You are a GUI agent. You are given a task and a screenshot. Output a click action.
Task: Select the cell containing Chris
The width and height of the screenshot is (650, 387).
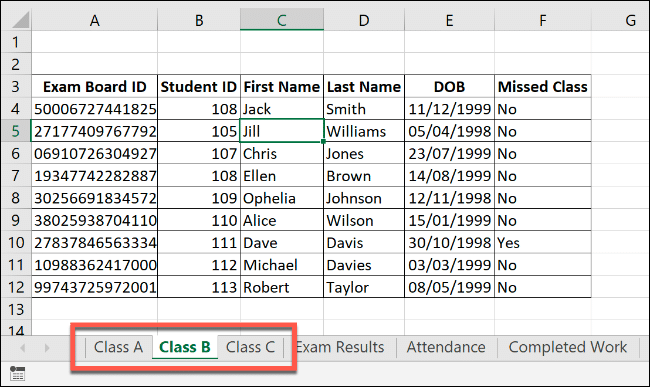coord(282,153)
